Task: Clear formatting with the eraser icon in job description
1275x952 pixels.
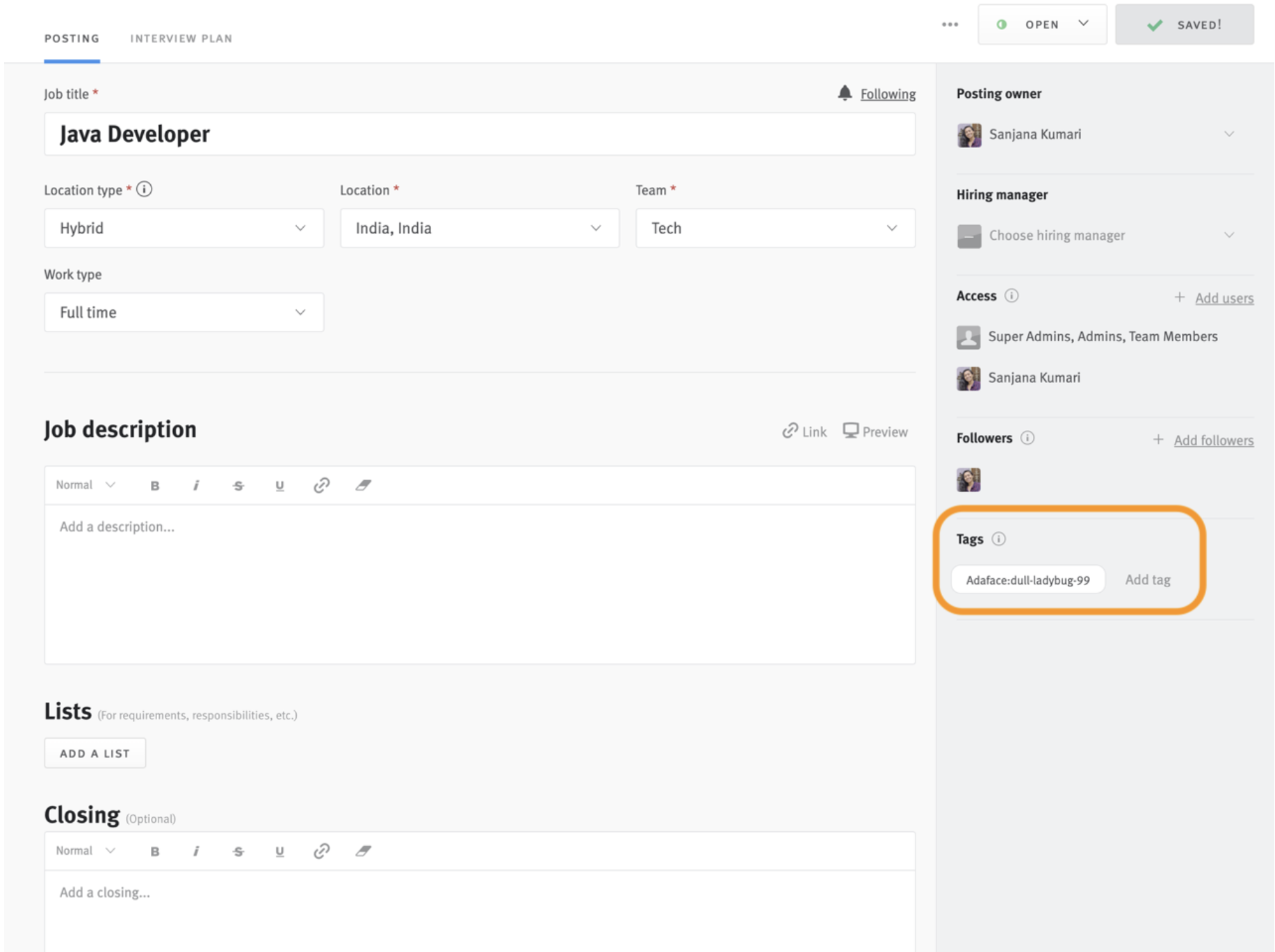Action: pyautogui.click(x=364, y=485)
